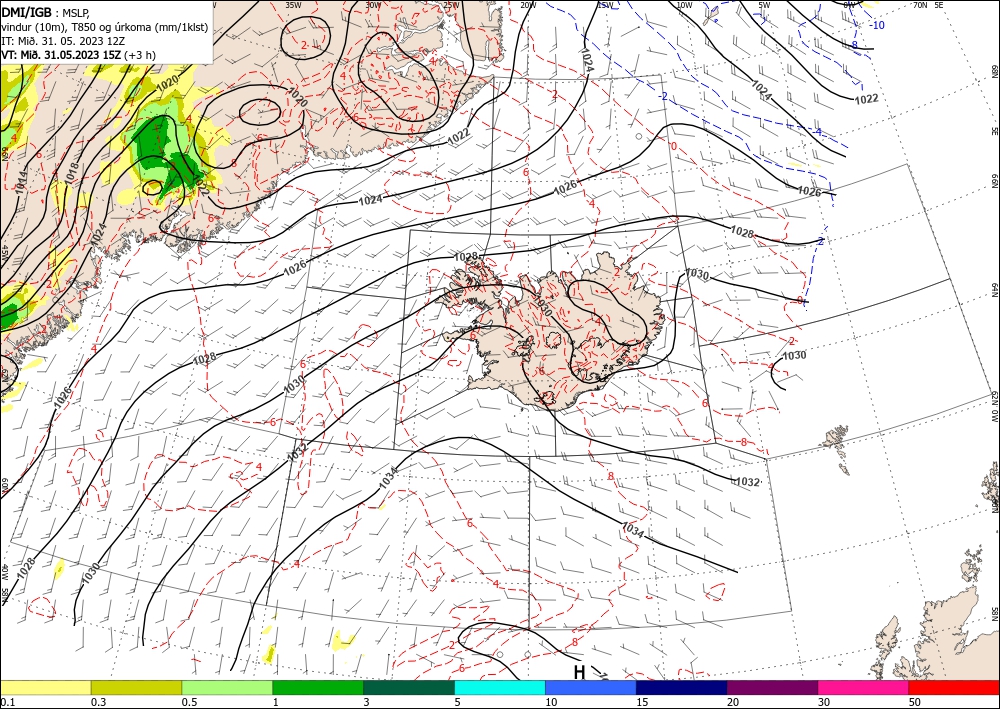Click the blue "-4" temperature label
The height and width of the screenshot is (709, 1000).
click(817, 132)
